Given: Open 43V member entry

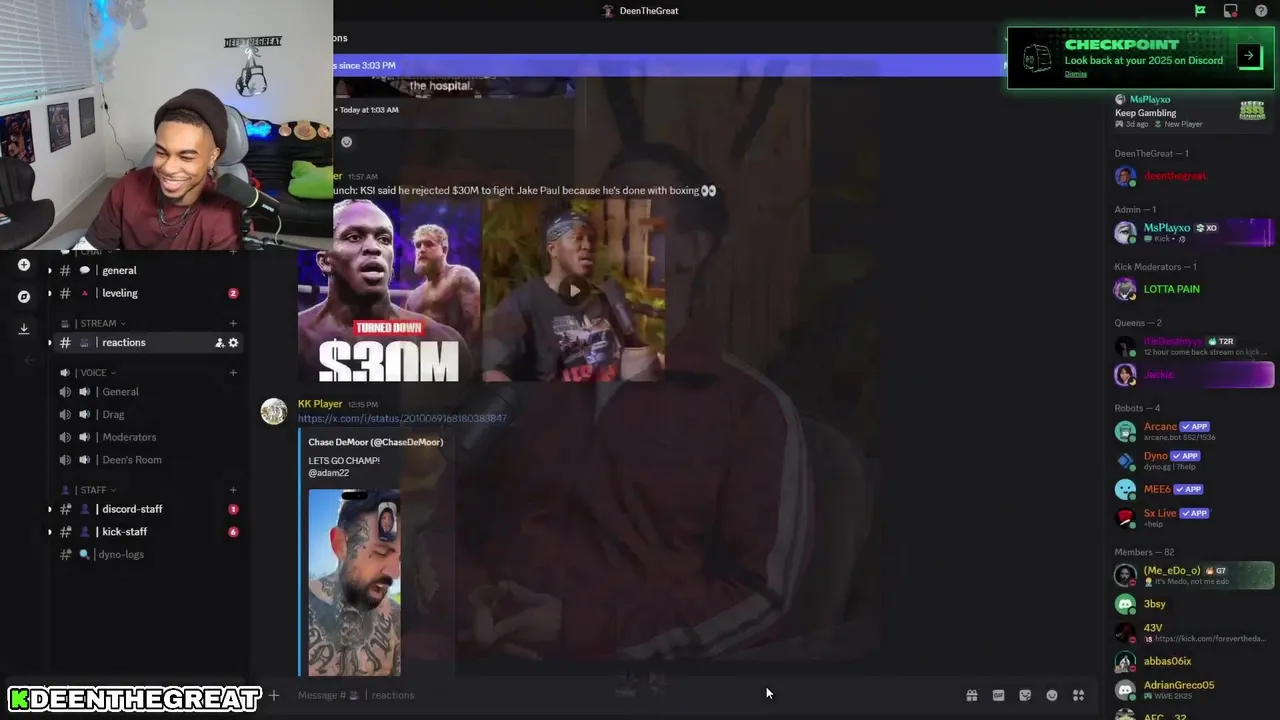Looking at the screenshot, I should pos(1193,632).
